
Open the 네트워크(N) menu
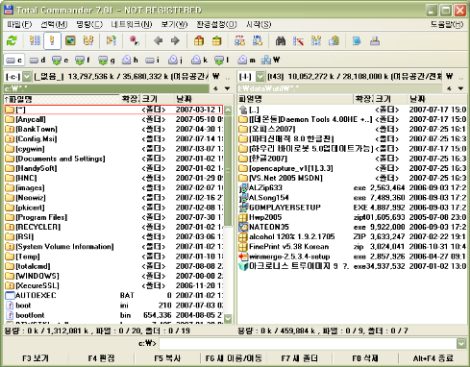(131, 24)
